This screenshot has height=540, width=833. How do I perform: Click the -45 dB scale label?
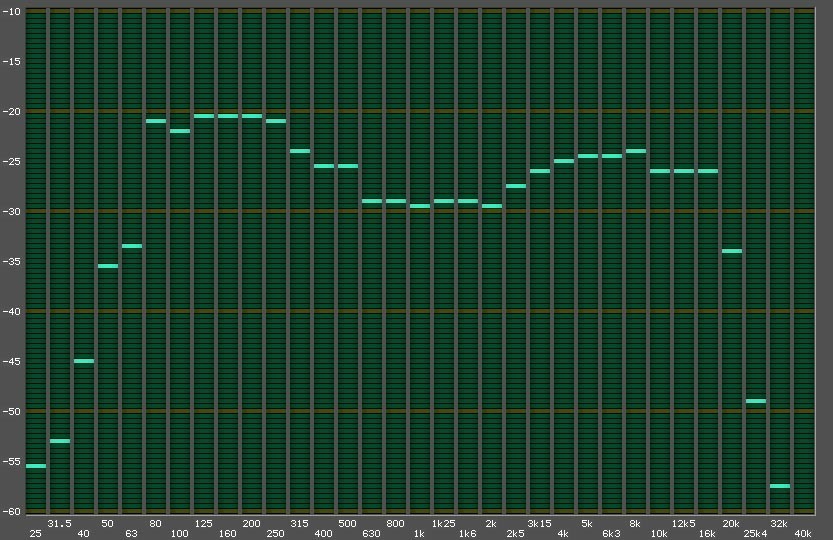11,361
